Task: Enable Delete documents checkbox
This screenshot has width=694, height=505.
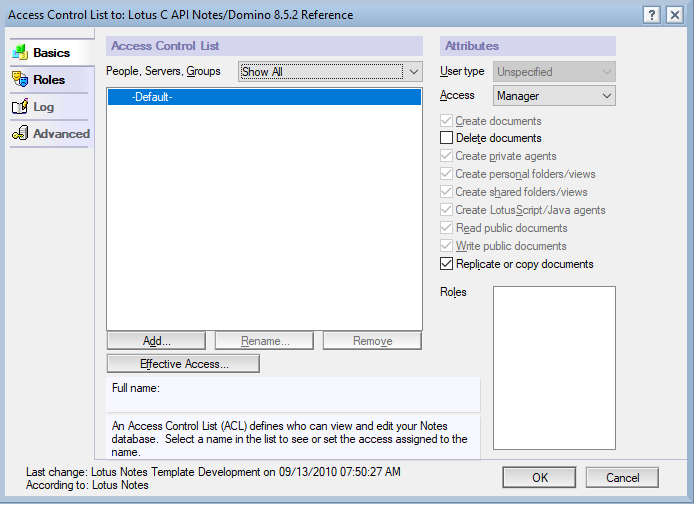Action: click(x=446, y=138)
